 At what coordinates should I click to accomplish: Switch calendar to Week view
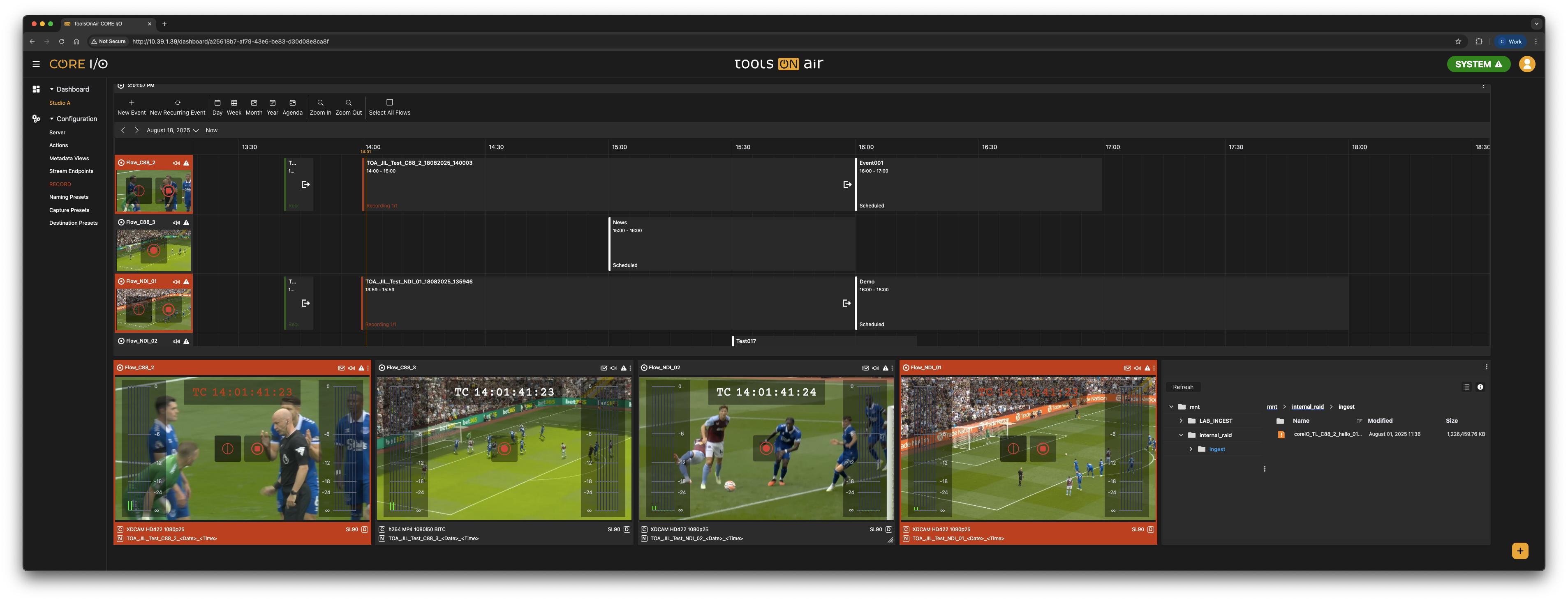(x=234, y=106)
